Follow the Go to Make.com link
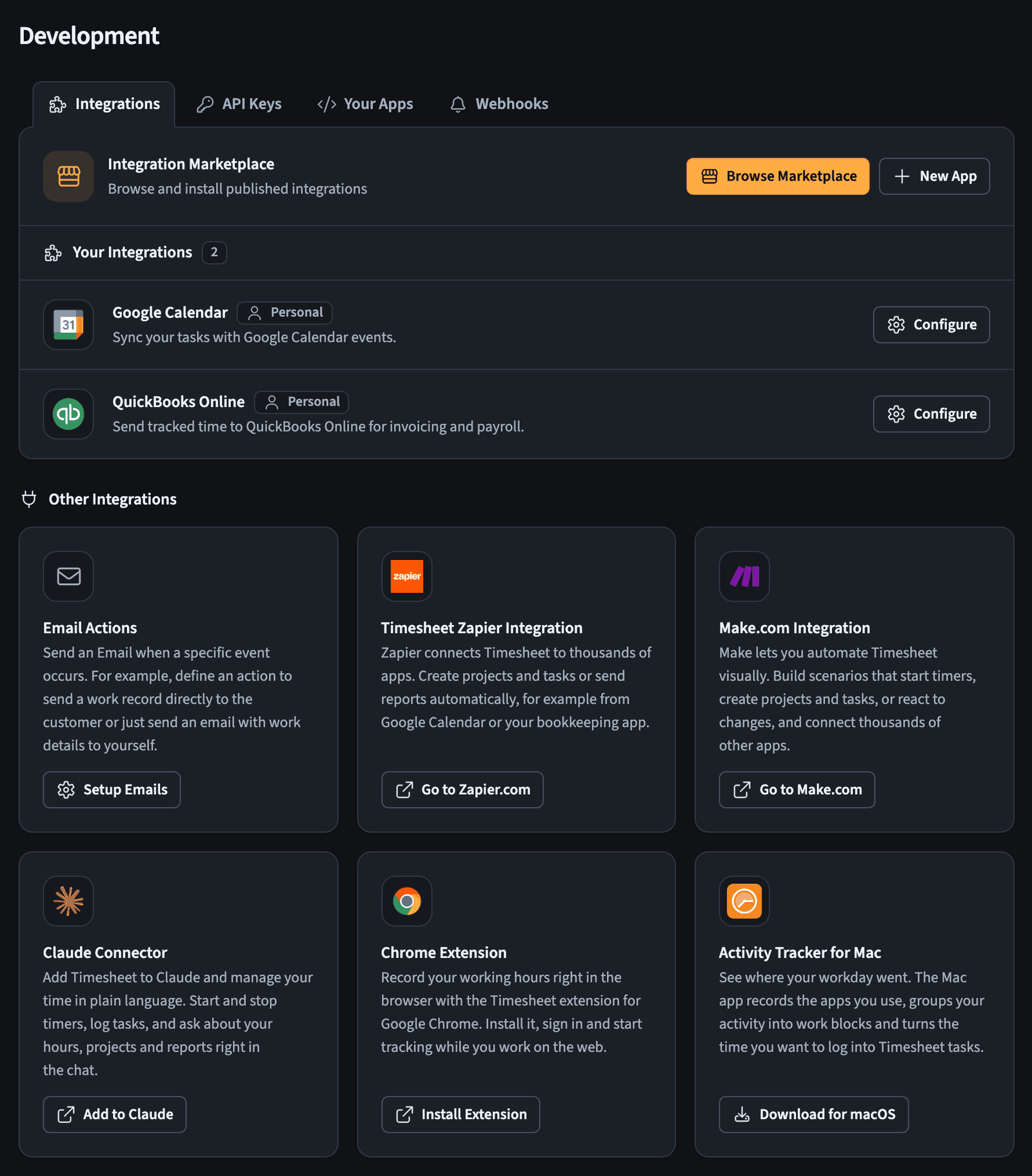Image resolution: width=1032 pixels, height=1176 pixels. coord(797,790)
